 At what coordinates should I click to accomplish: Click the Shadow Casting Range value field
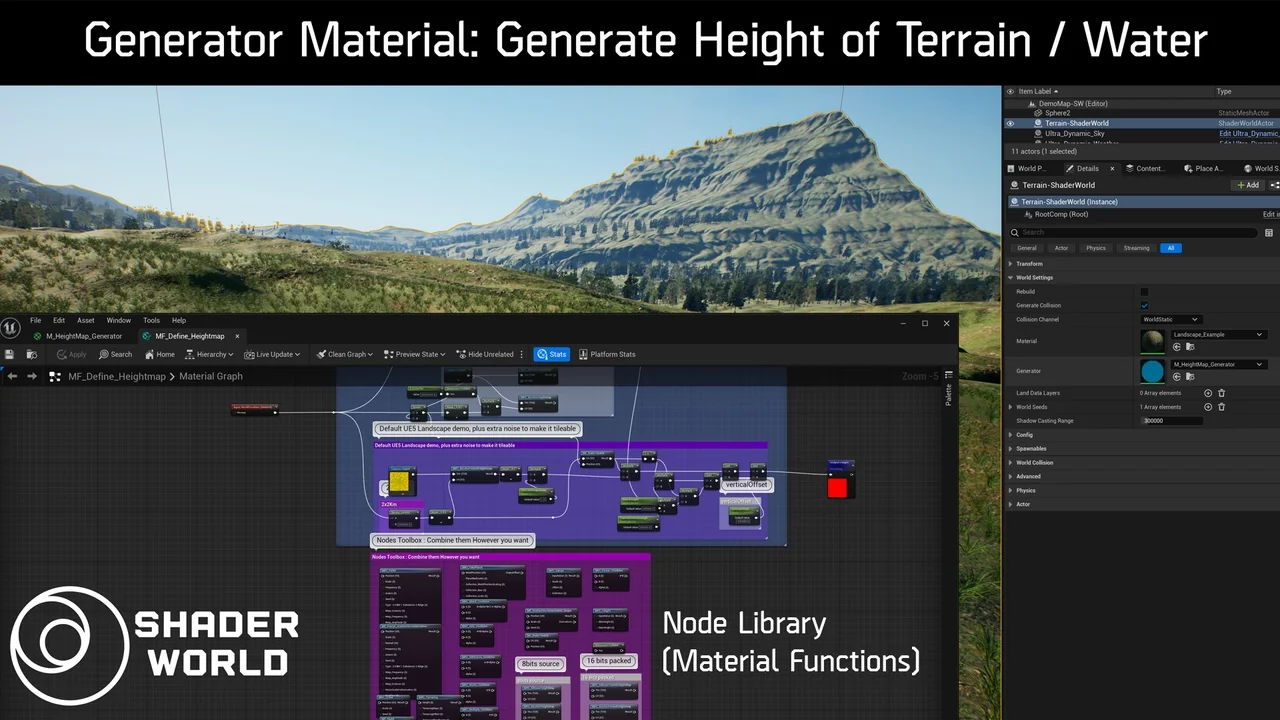coord(1171,420)
